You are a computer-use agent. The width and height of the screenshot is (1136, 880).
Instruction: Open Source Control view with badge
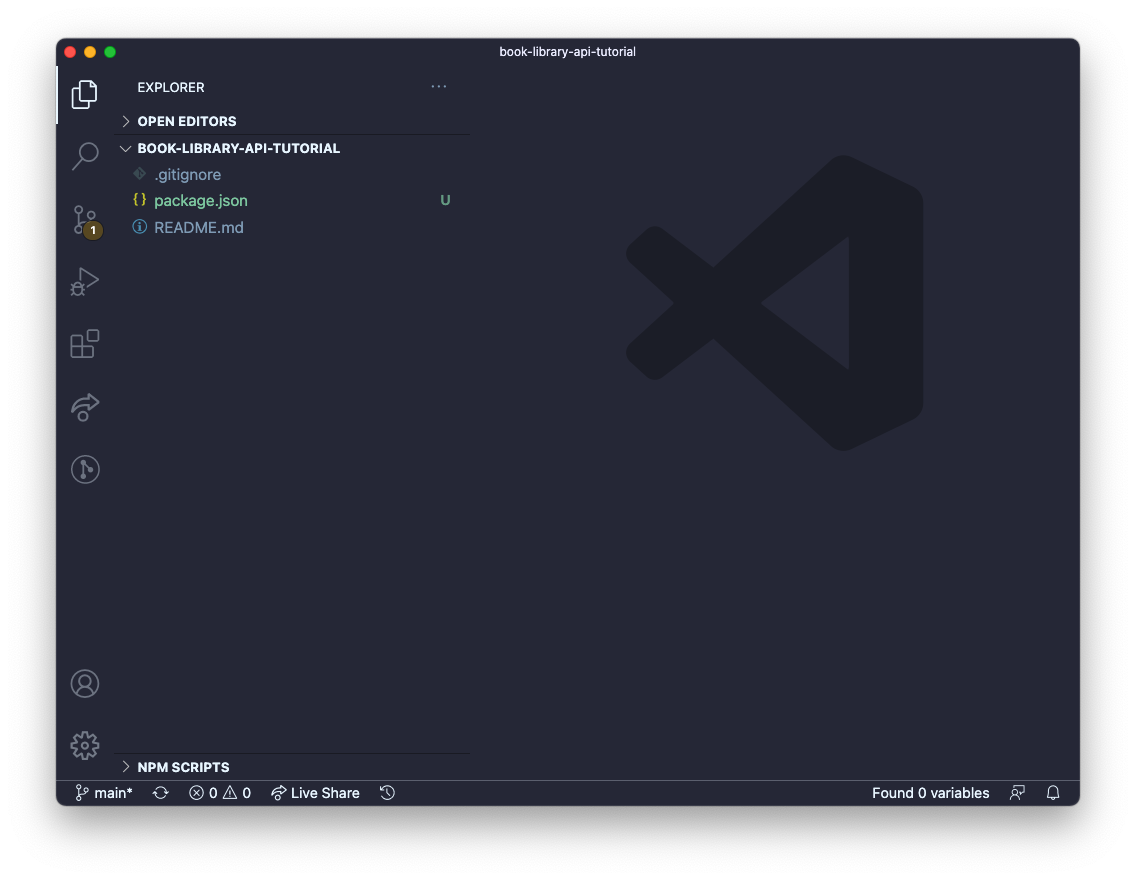click(x=86, y=220)
